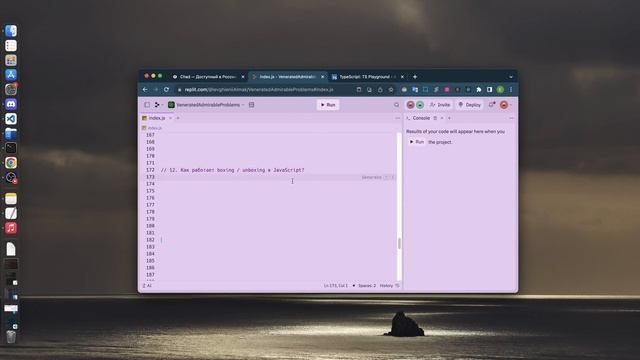Close the index.js editor tab
The height and width of the screenshot is (360, 640).
[x=171, y=118]
